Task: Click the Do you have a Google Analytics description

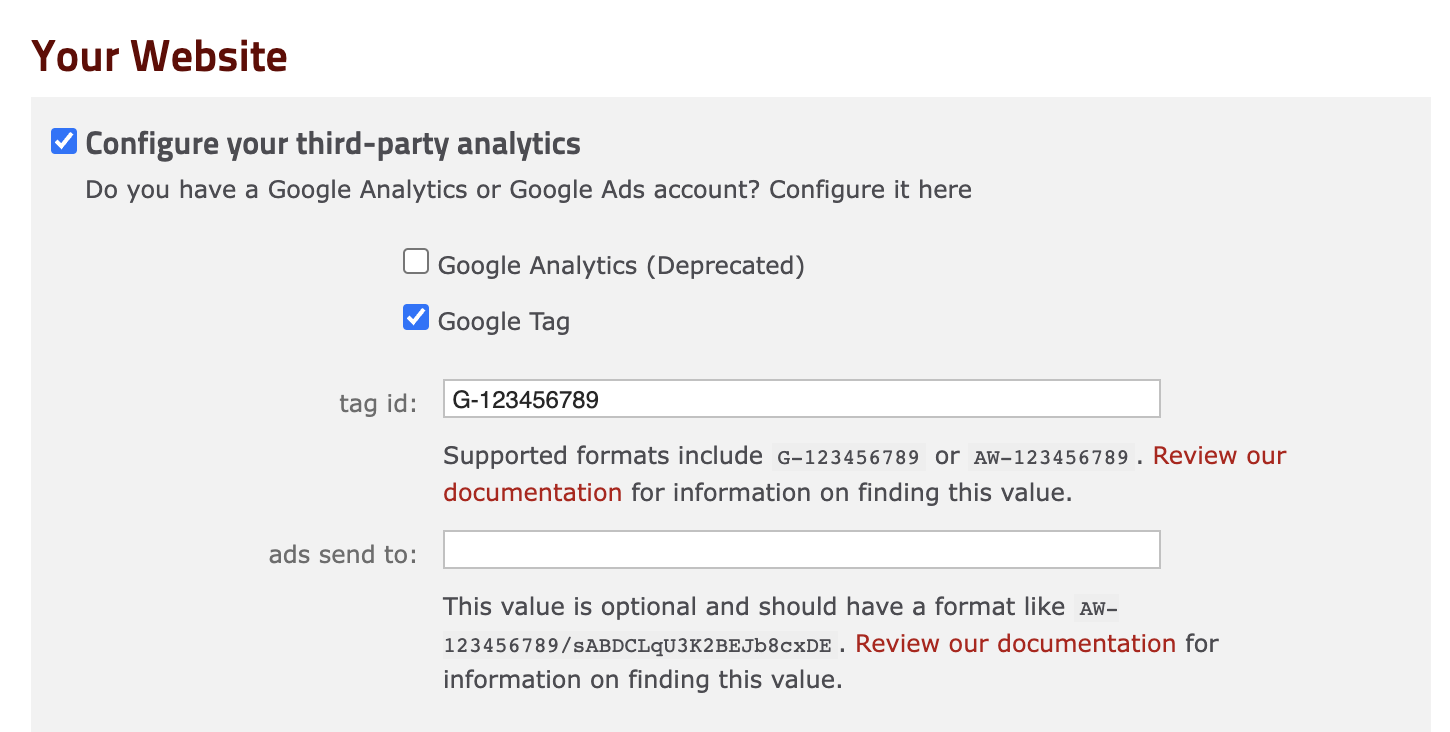Action: pos(528,189)
